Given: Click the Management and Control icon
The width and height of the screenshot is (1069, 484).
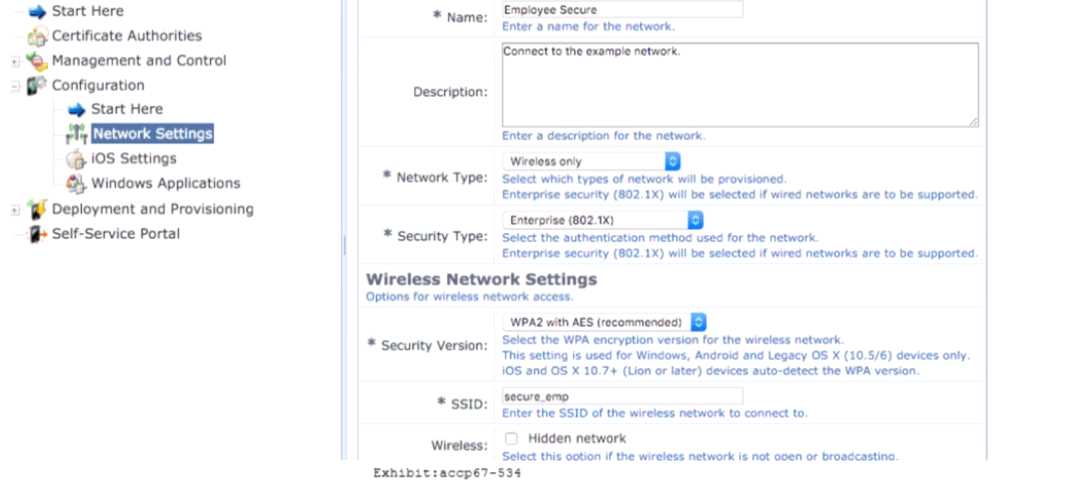Looking at the screenshot, I should click(x=37, y=61).
